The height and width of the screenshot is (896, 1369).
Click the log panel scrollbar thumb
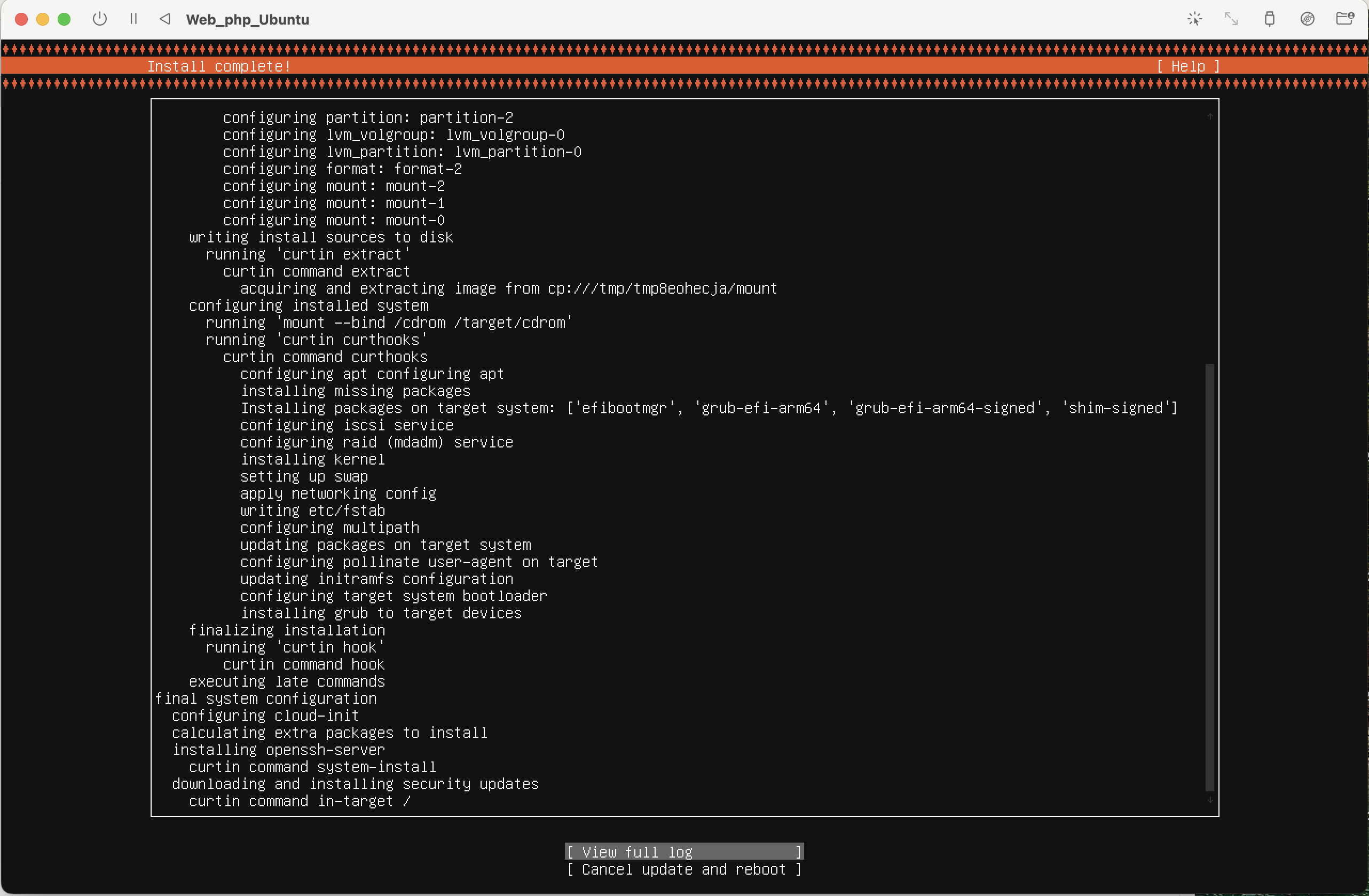1210,577
